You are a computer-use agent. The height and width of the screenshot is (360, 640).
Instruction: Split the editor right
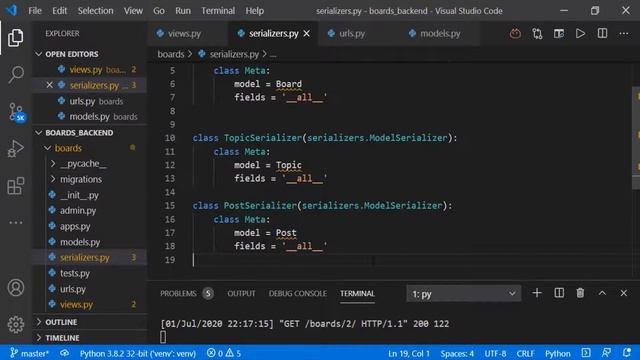point(602,33)
